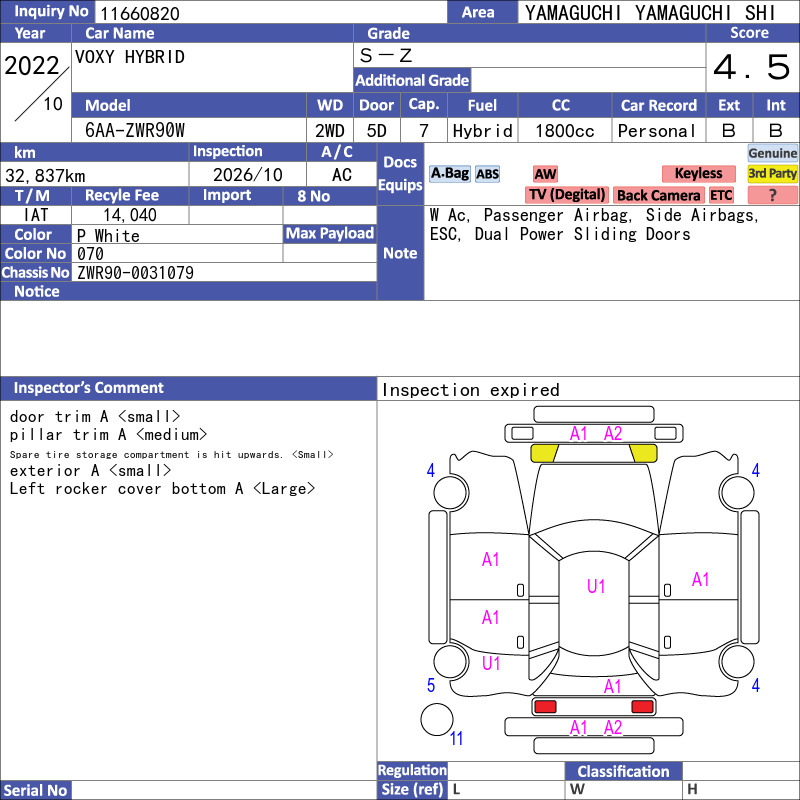Select color value P White
The image size is (800, 800).
(x=108, y=236)
